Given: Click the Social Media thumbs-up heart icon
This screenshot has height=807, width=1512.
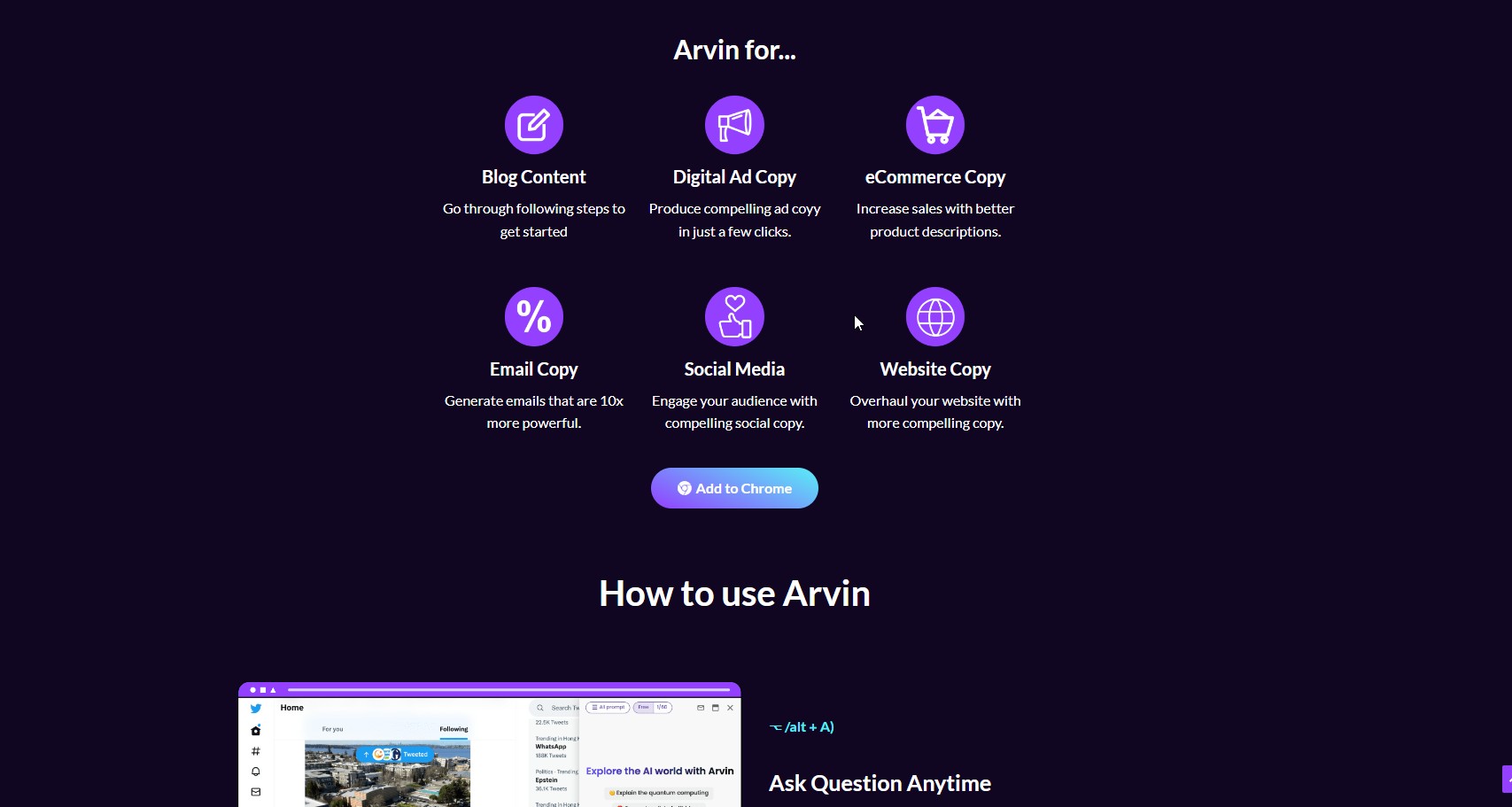Looking at the screenshot, I should (734, 316).
